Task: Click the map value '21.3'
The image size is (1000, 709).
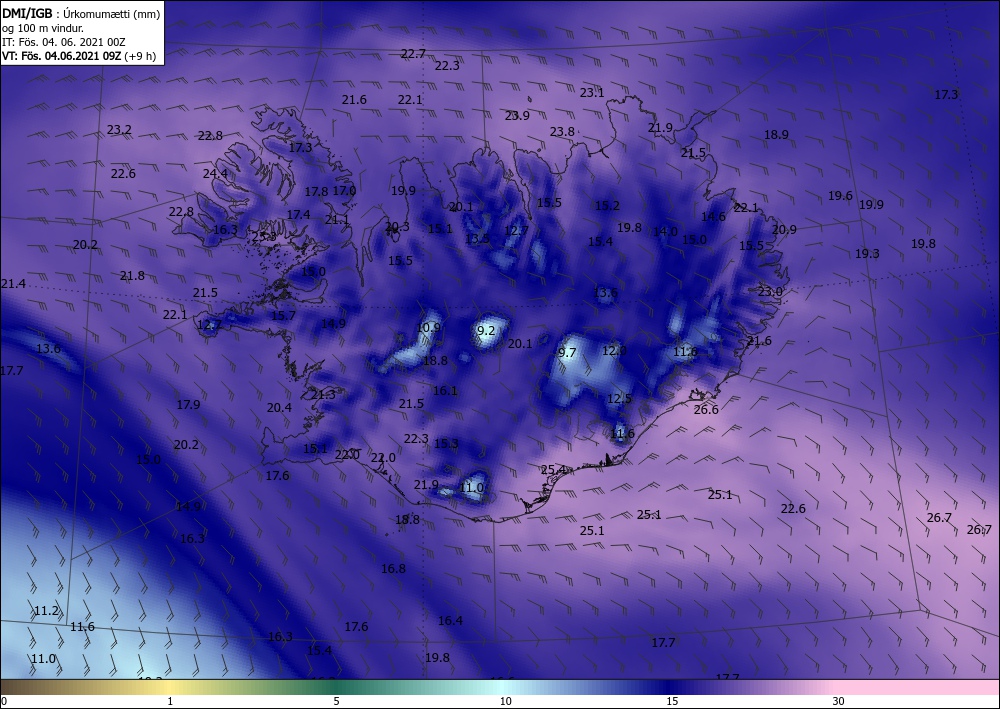Action: (323, 395)
